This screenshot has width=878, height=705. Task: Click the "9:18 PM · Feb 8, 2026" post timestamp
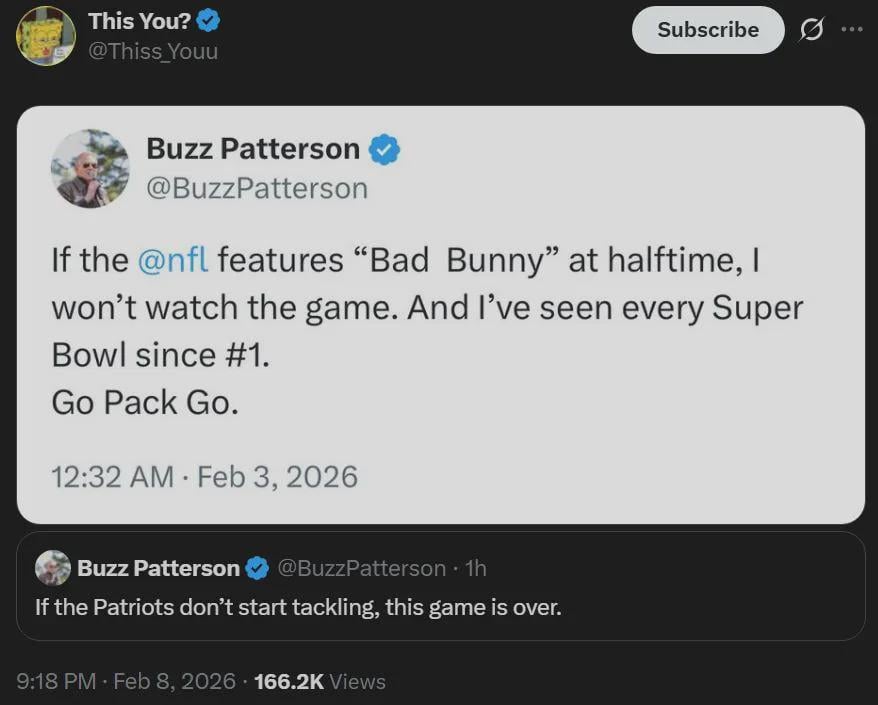pos(125,681)
